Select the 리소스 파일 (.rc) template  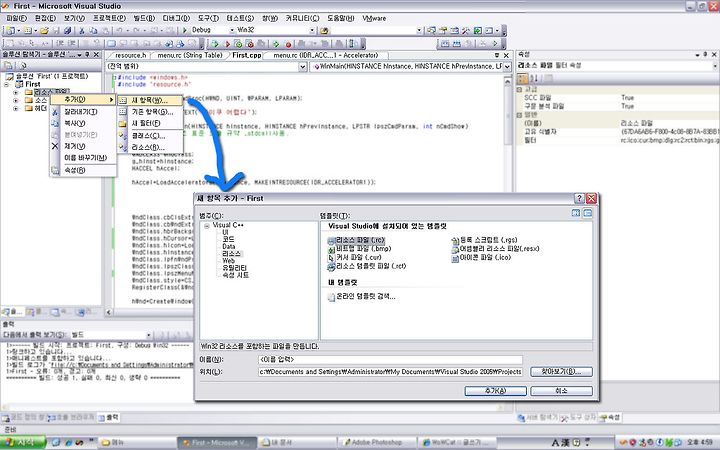click(x=356, y=240)
